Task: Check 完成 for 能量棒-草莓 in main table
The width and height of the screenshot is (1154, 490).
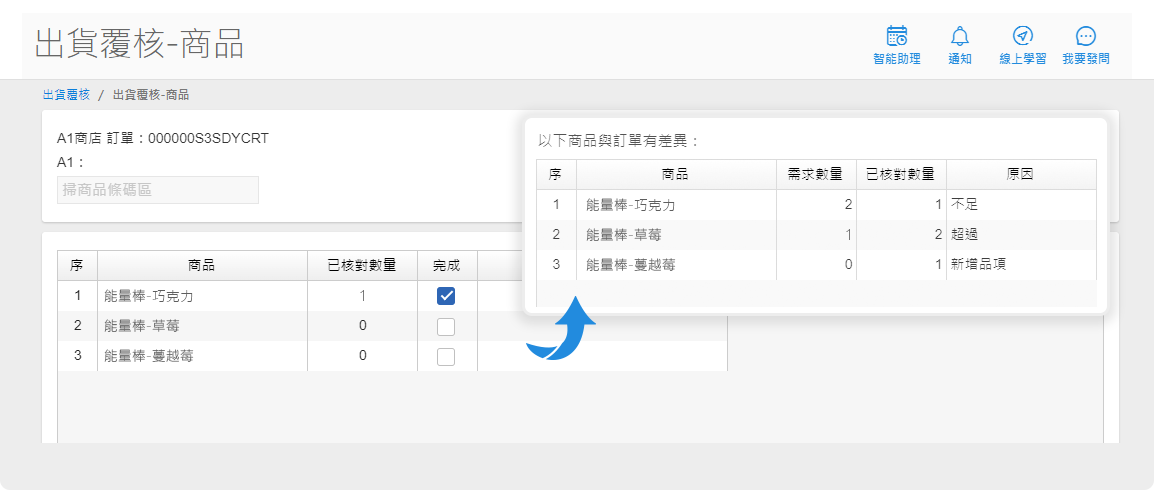Action: tap(446, 326)
